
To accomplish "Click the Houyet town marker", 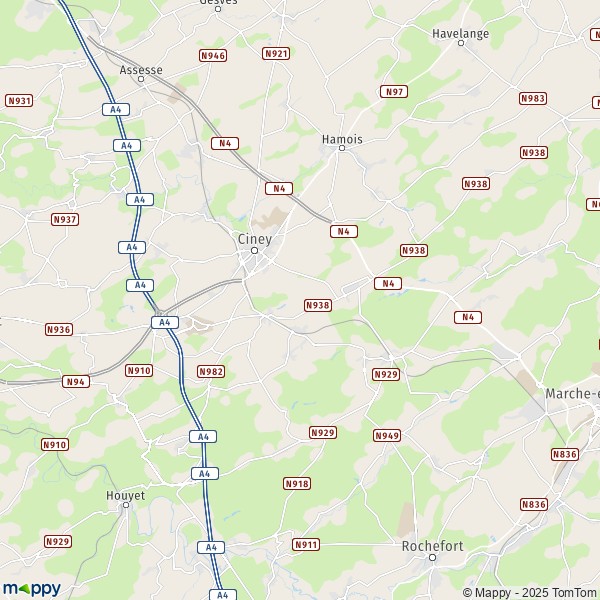I will (126, 505).
